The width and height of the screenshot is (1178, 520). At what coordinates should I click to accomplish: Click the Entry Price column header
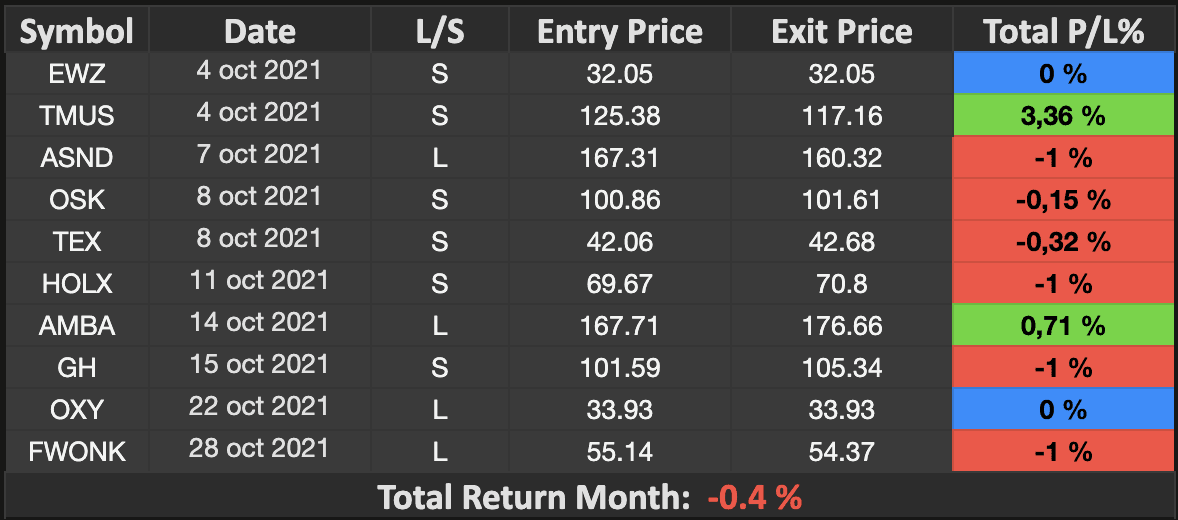tap(620, 32)
